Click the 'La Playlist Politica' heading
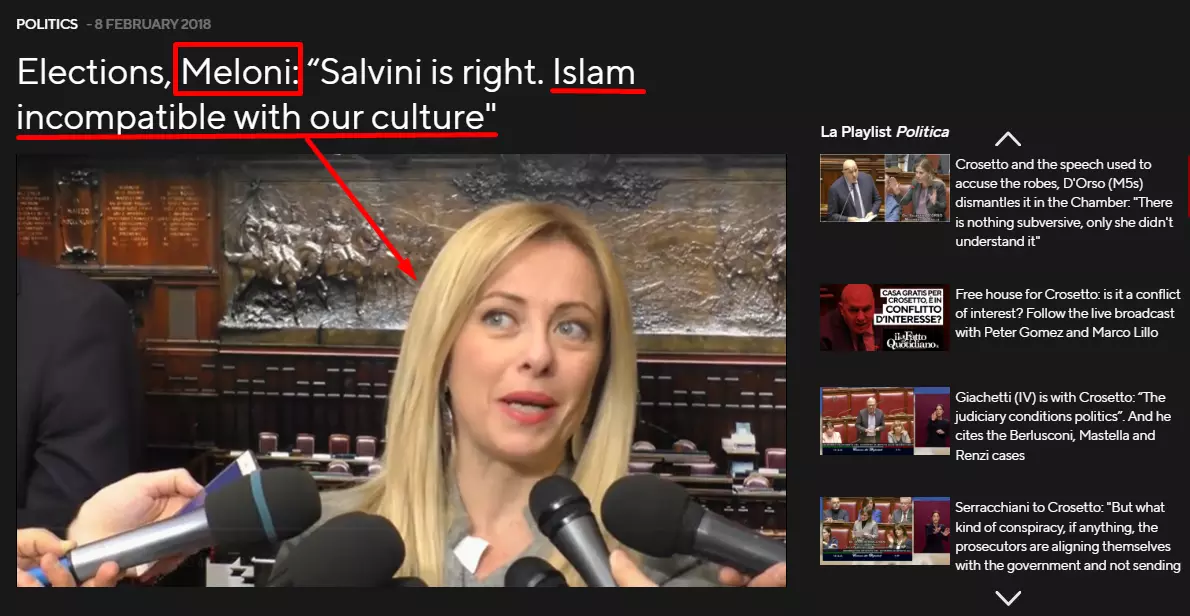 coord(884,132)
